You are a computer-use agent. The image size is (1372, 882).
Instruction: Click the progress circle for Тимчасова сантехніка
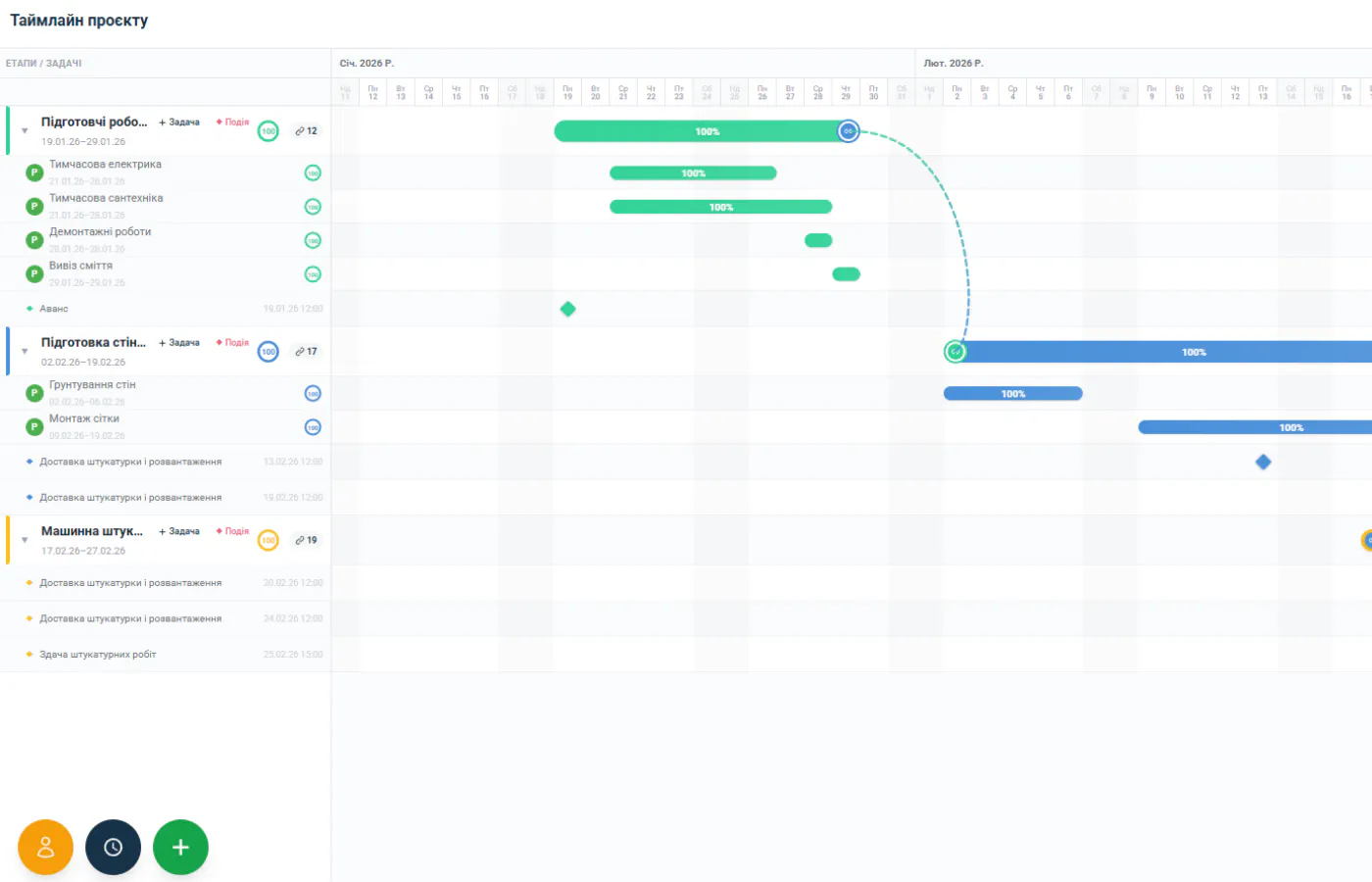[x=313, y=207]
